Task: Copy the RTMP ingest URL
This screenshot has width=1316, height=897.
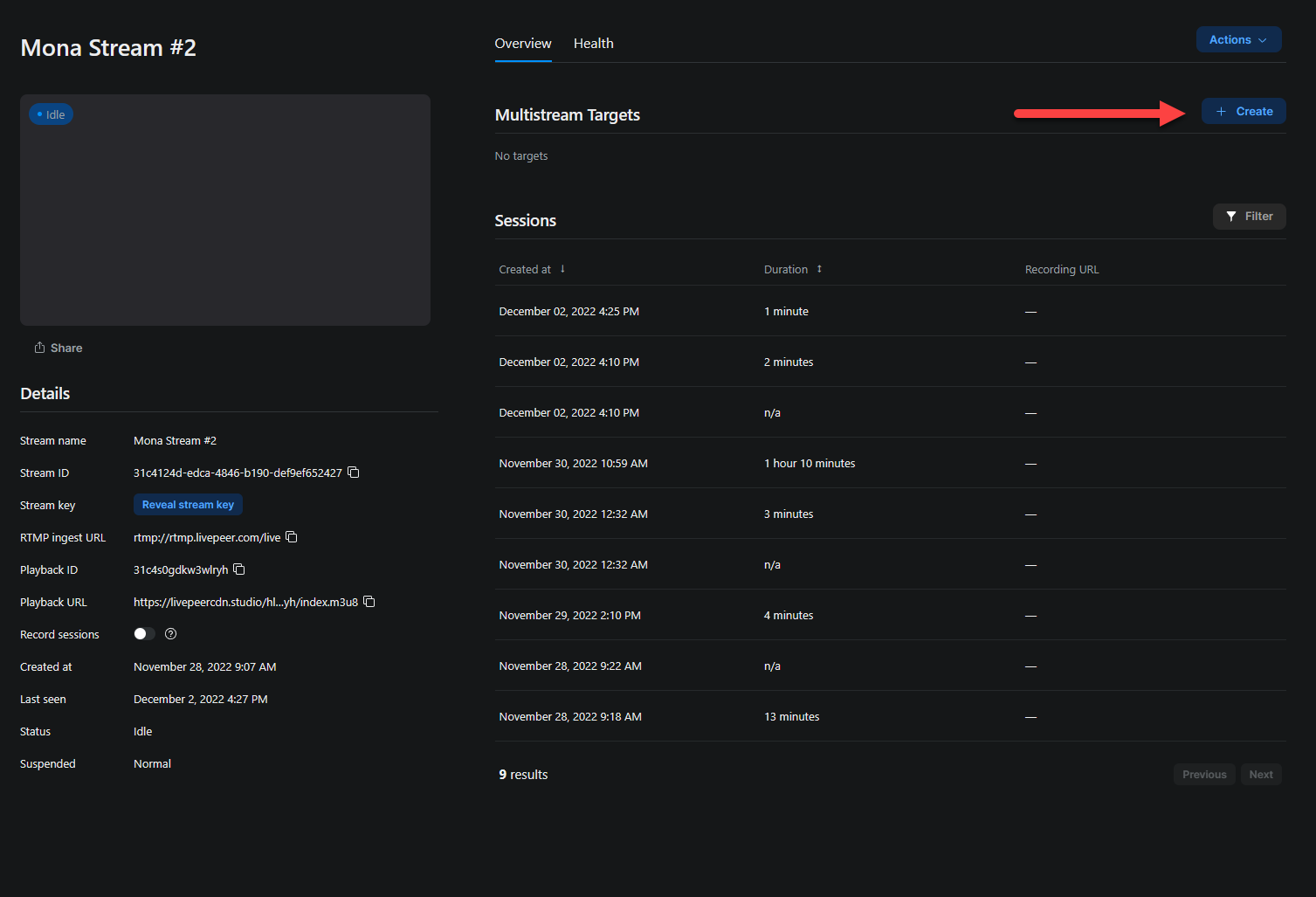Action: click(292, 537)
